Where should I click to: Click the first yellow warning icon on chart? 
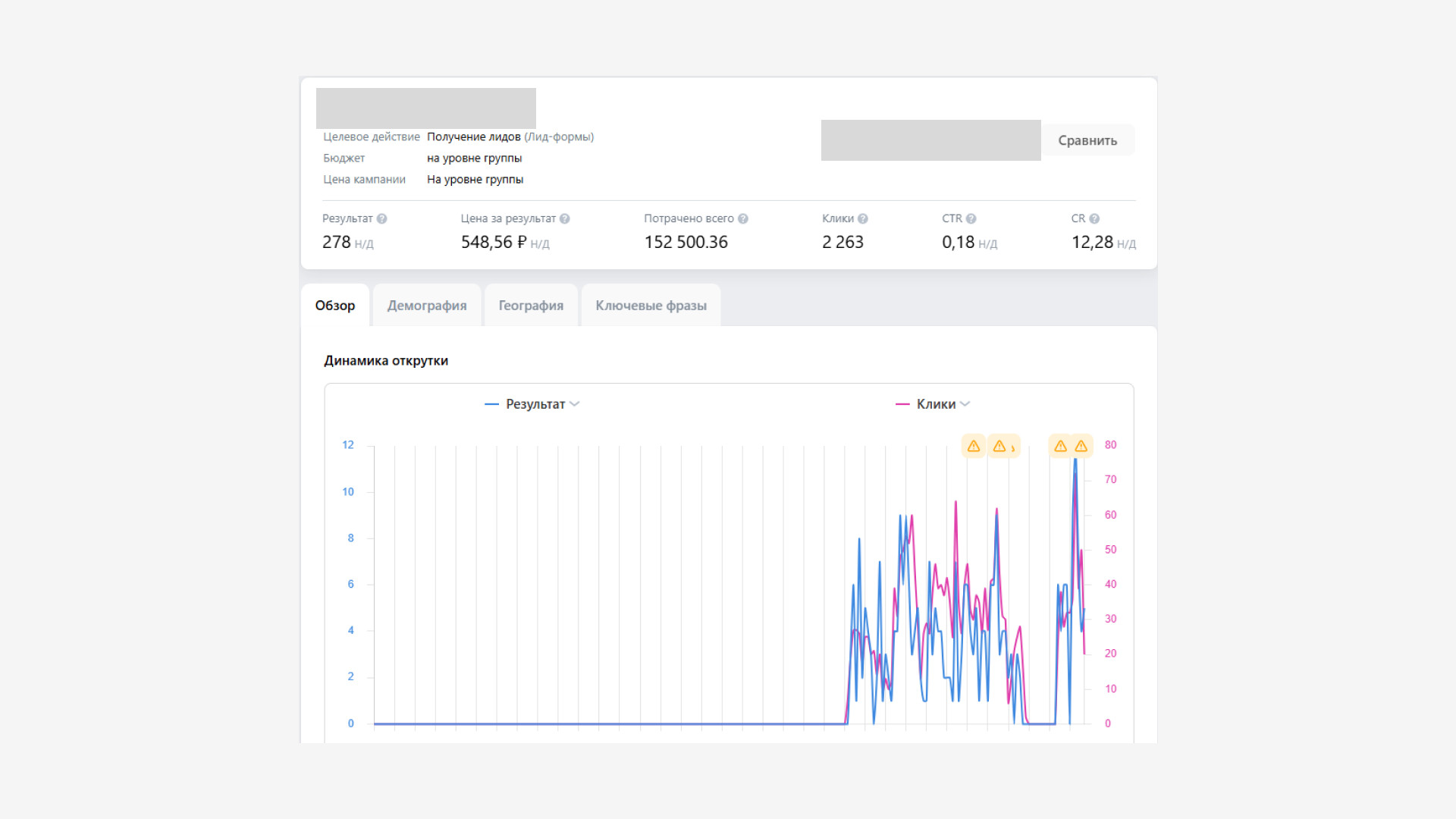(x=974, y=446)
